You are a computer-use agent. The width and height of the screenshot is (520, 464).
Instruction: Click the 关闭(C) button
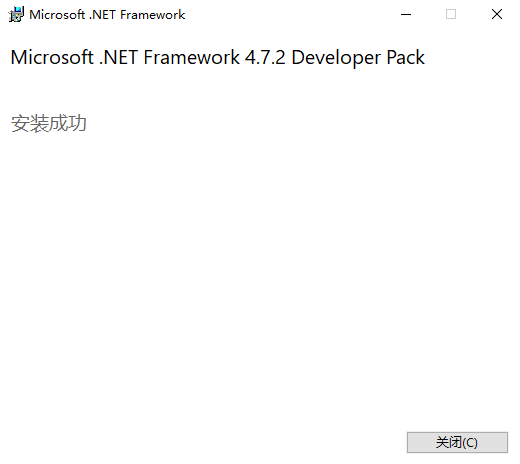pyautogui.click(x=457, y=442)
